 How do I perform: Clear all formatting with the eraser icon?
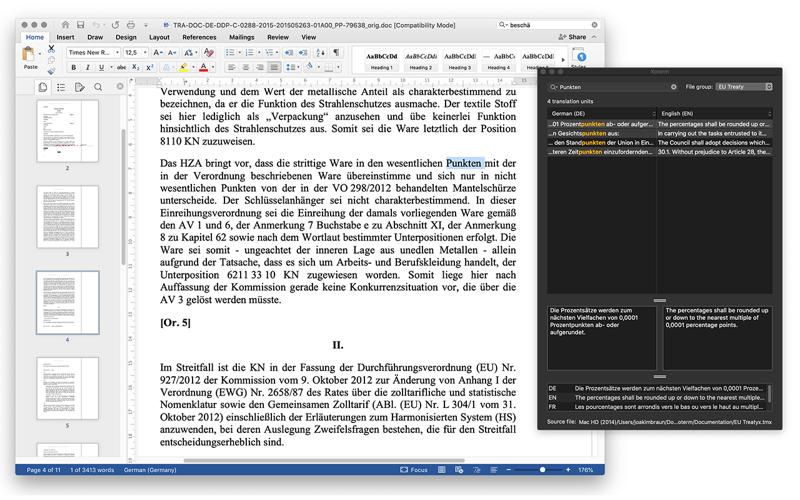point(208,53)
